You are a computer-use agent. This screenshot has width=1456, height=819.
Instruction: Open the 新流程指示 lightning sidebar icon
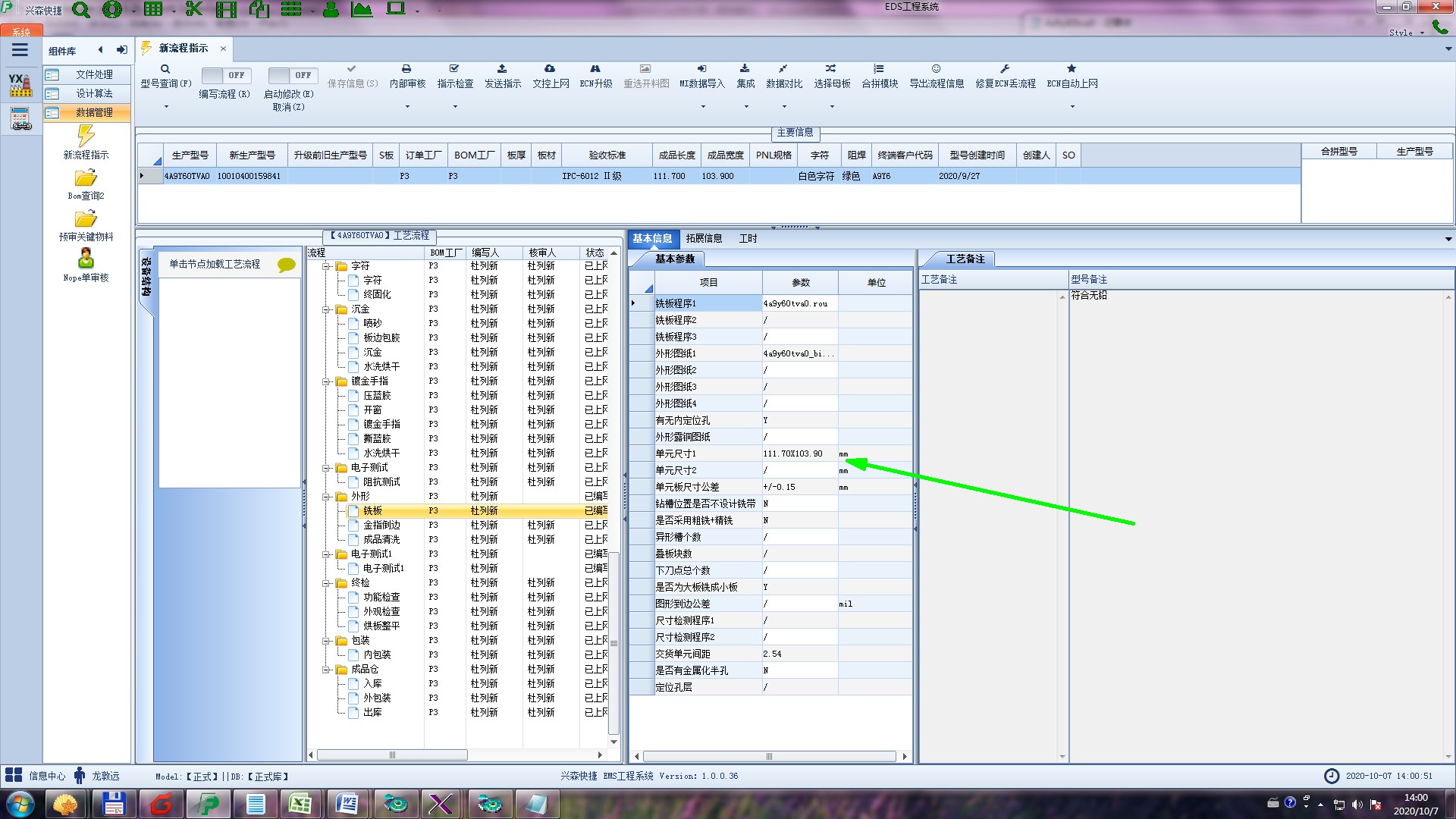point(86,137)
